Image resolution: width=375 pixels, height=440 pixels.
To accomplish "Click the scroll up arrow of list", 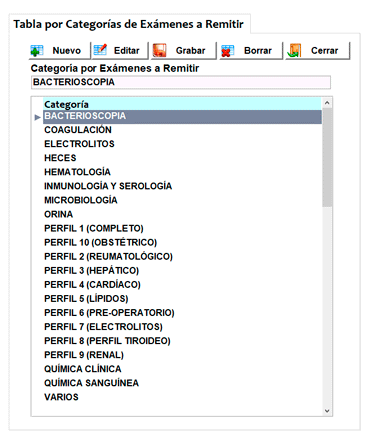I will (327, 103).
